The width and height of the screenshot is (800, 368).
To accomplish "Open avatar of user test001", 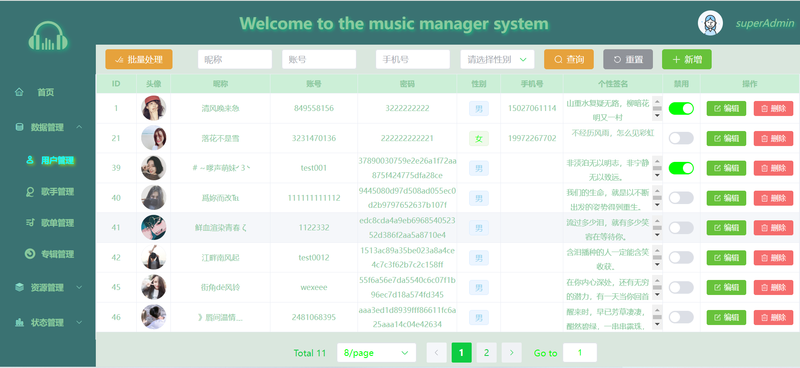I will pos(153,168).
